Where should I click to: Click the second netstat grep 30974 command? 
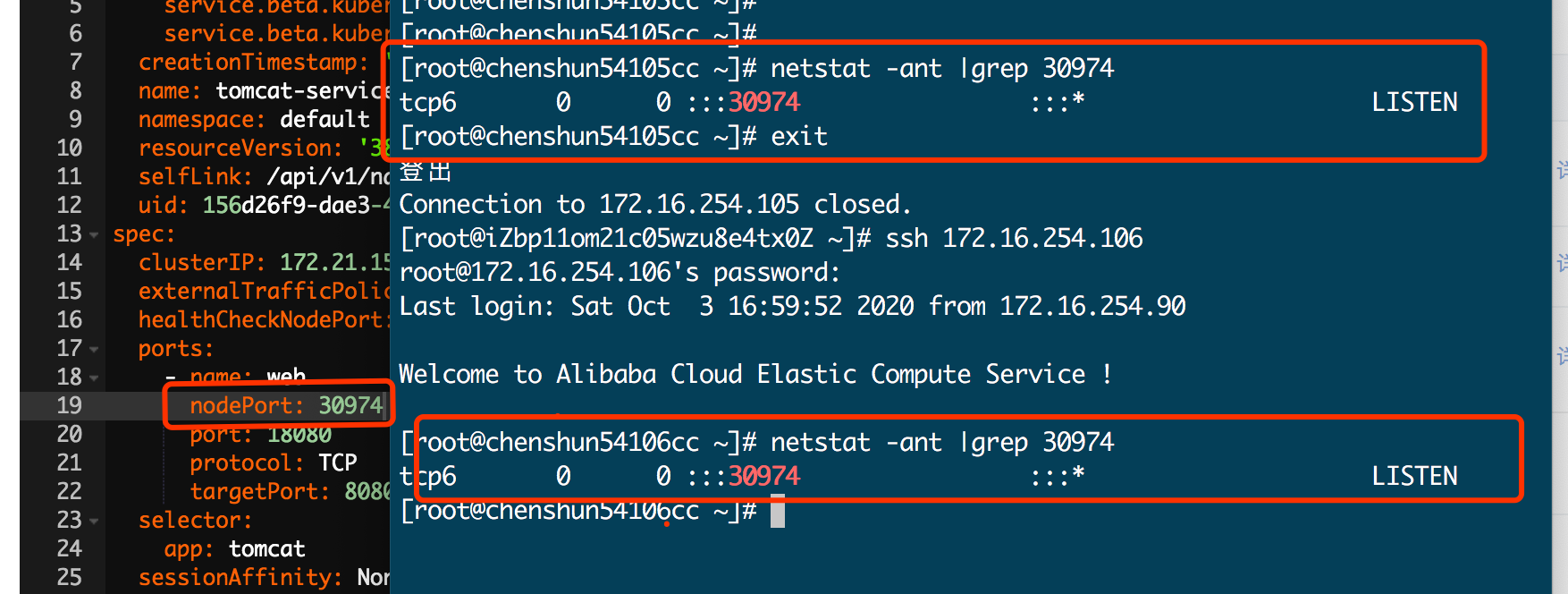(x=942, y=442)
